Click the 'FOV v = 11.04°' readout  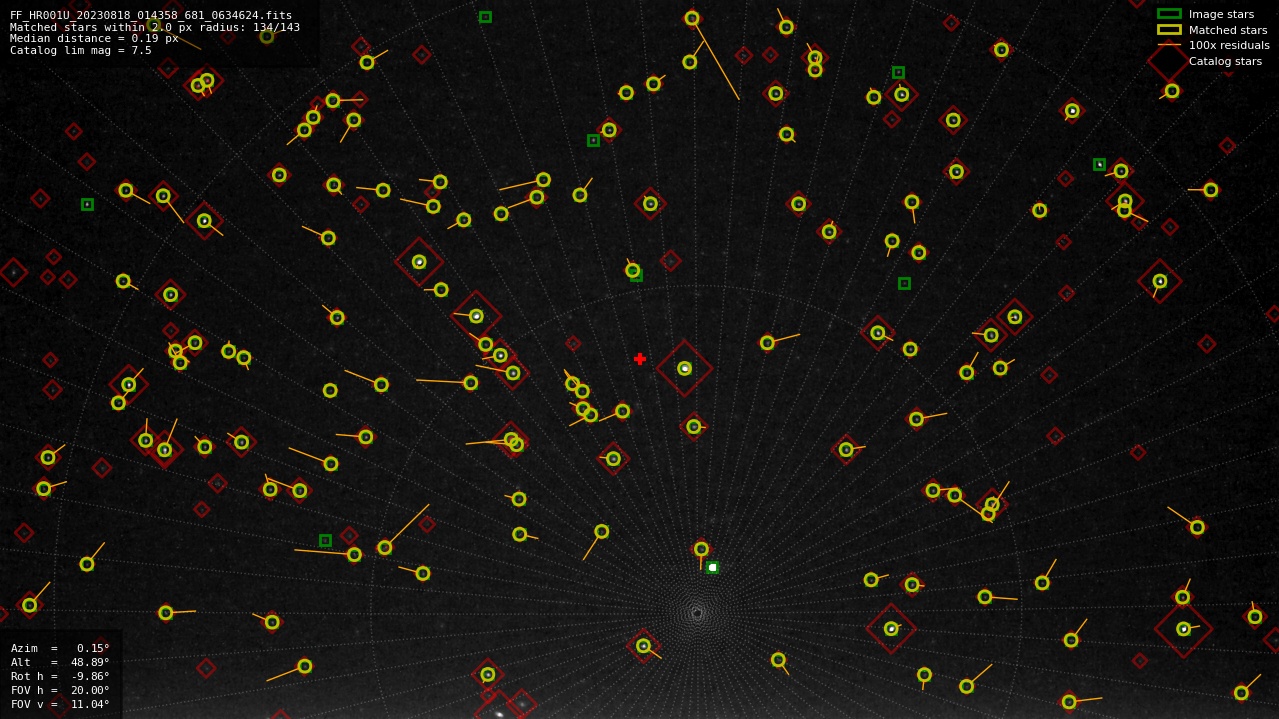[x=60, y=704]
